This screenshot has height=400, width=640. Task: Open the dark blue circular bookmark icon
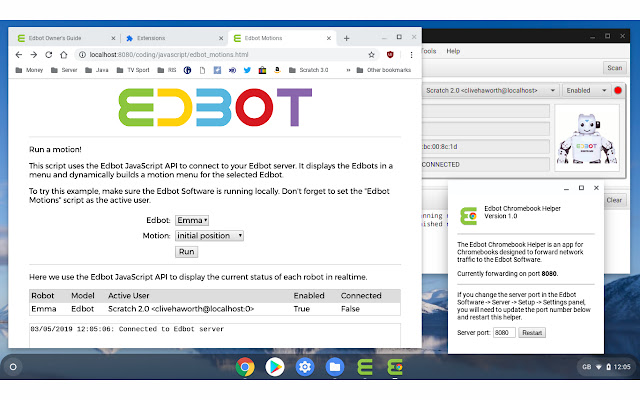point(187,70)
